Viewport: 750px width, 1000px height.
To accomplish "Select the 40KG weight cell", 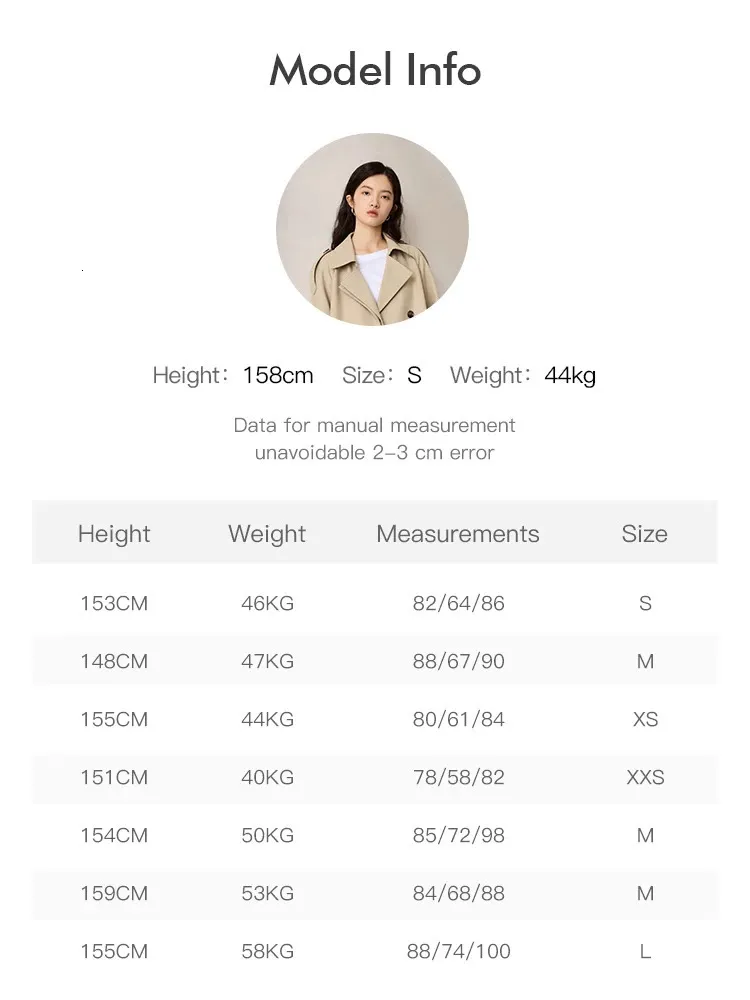I will coord(267,777).
